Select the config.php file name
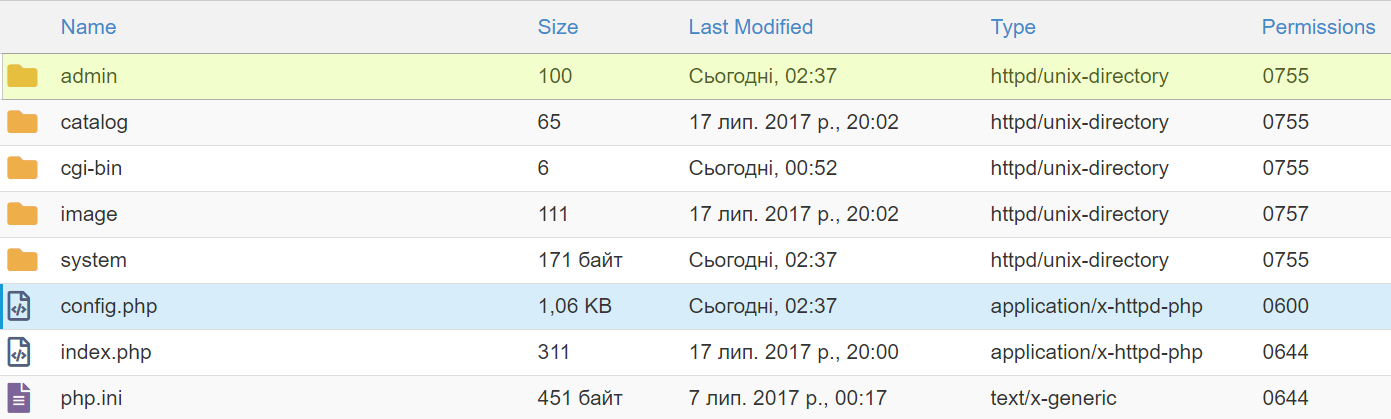Viewport: 1391px width, 419px height. (x=108, y=306)
